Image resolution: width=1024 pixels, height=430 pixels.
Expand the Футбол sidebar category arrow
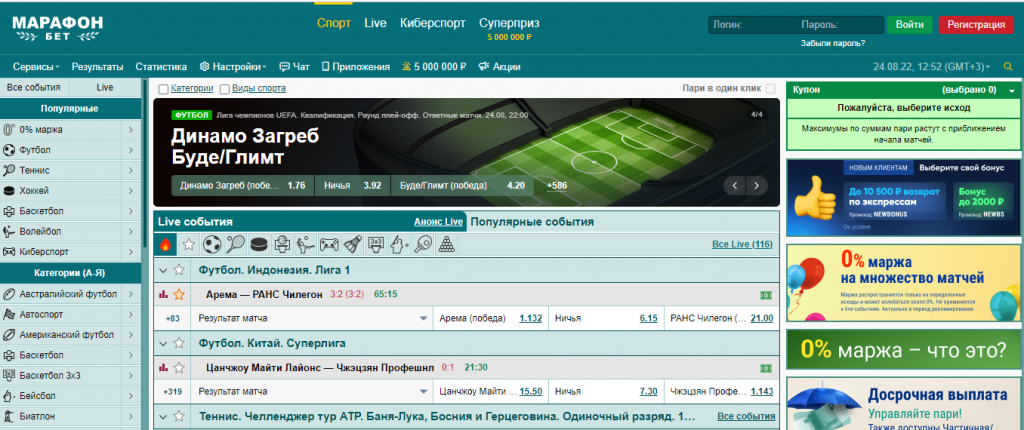pyautogui.click(x=131, y=150)
